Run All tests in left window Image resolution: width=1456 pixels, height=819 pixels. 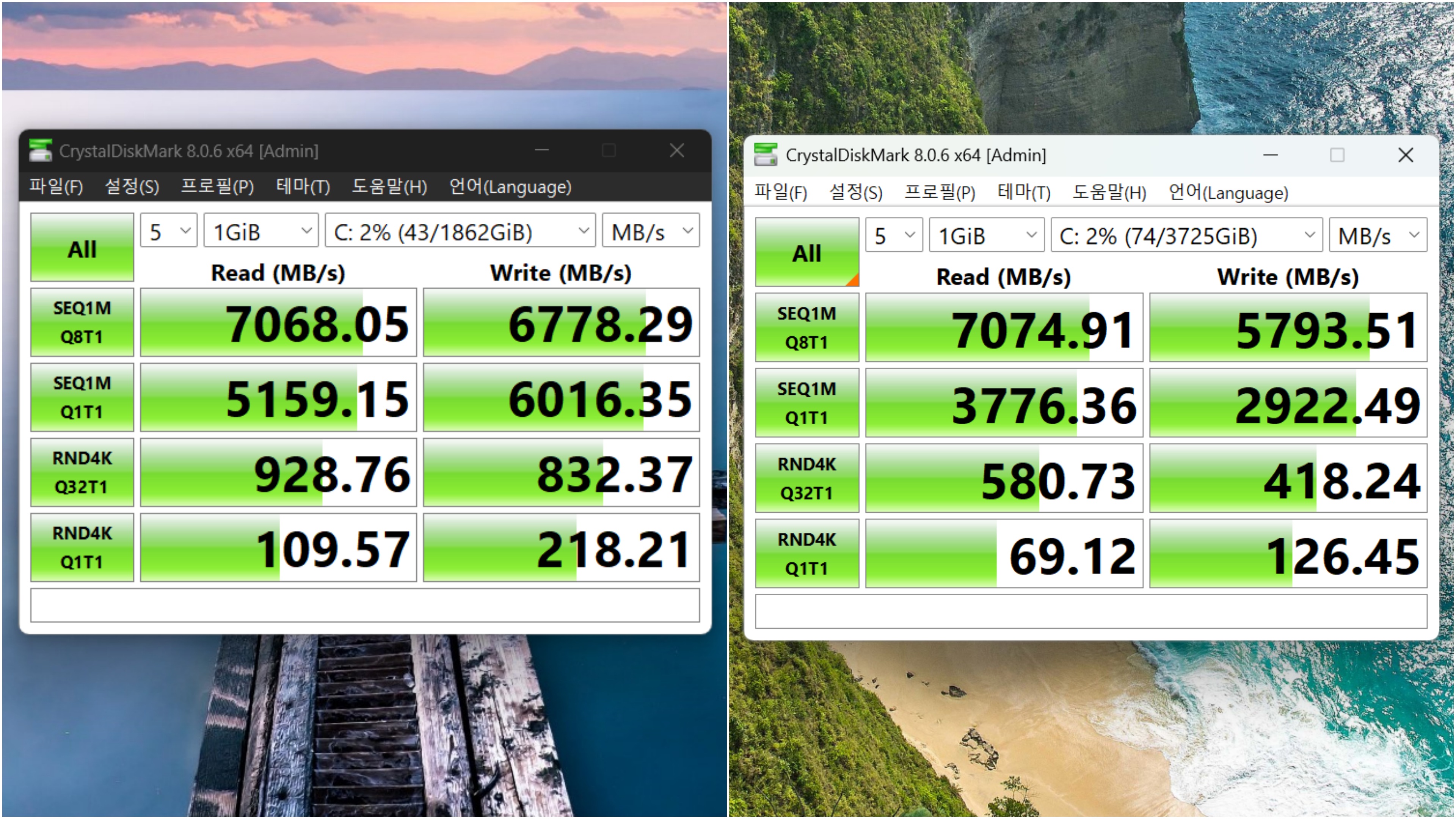82,247
